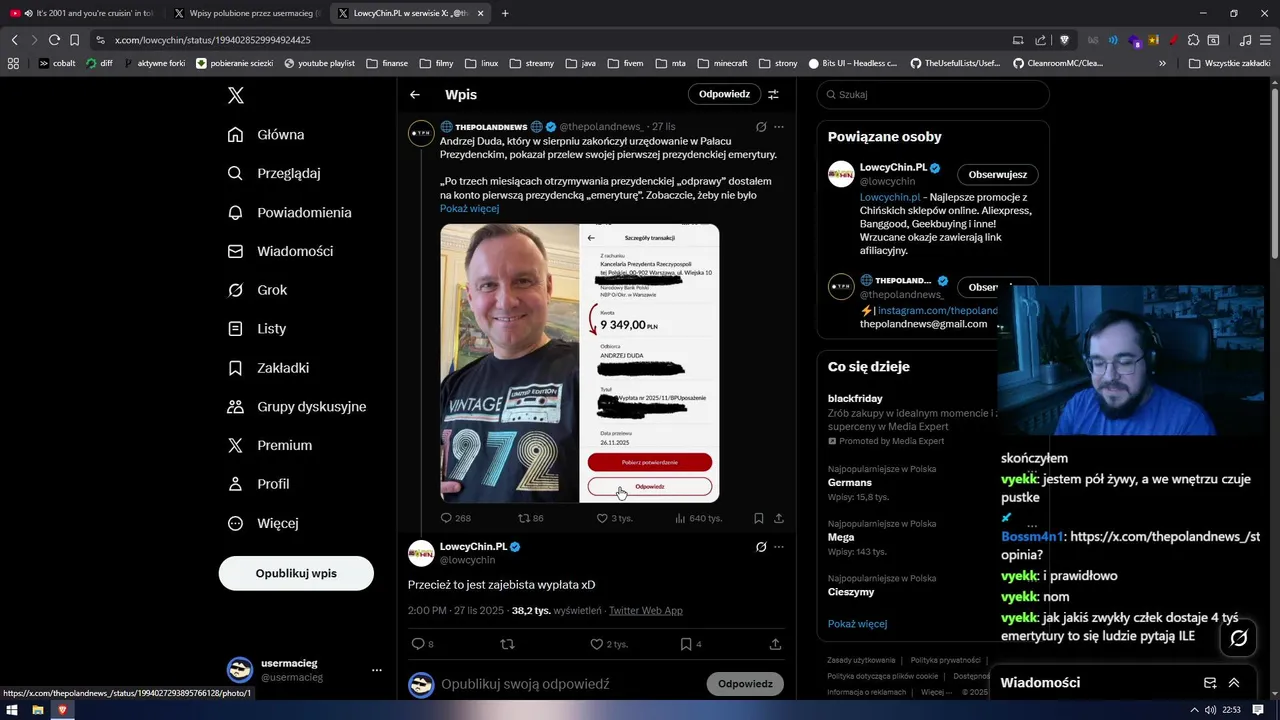Viewport: 1280px width, 720px height.
Task: Open the Lowcychin.pl bio link
Action: point(890,198)
